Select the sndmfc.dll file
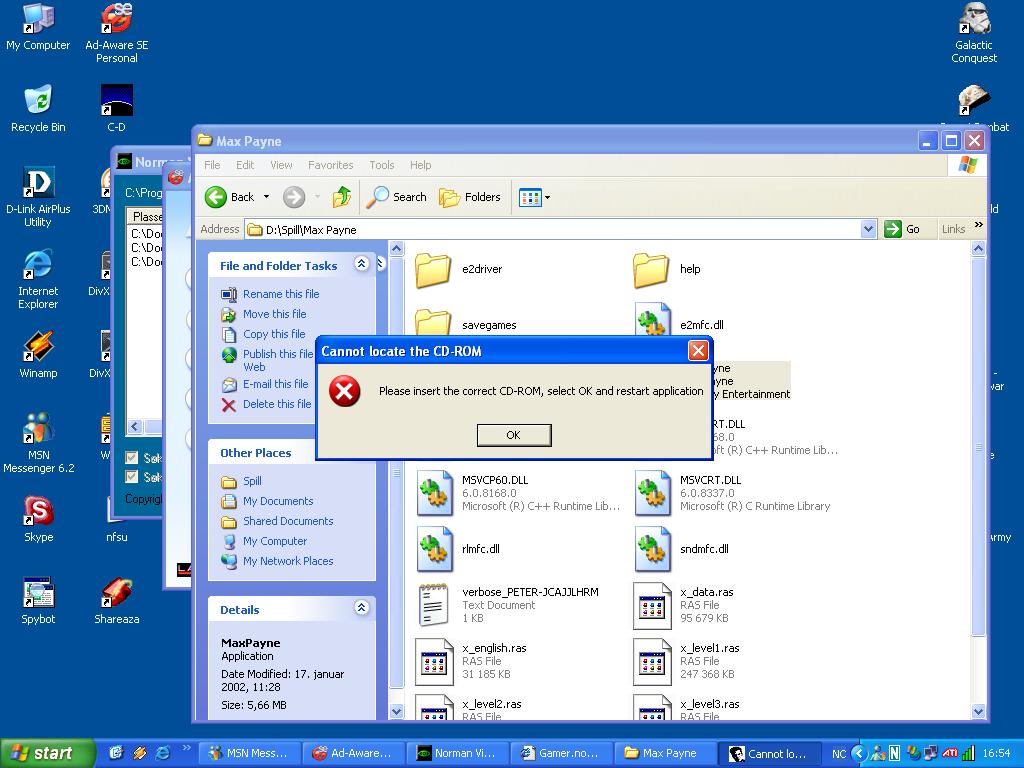Viewport: 1024px width, 768px height. tap(681, 549)
